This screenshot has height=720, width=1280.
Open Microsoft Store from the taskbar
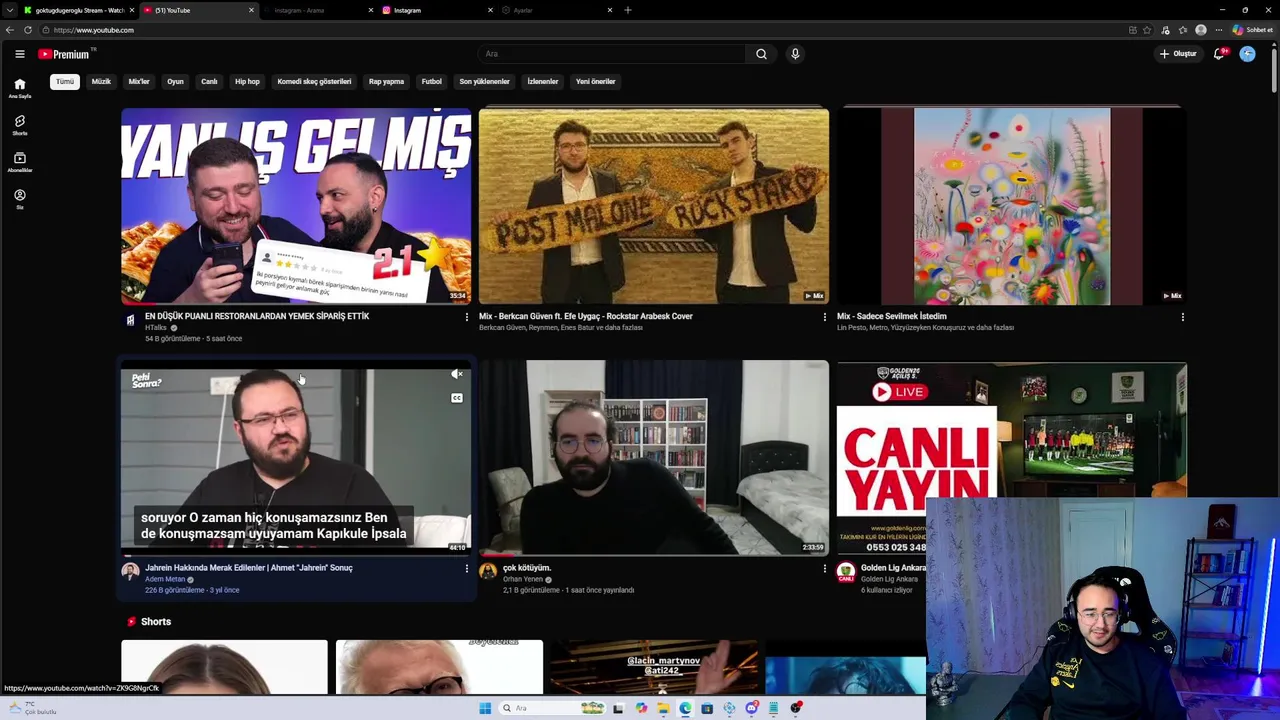707,708
